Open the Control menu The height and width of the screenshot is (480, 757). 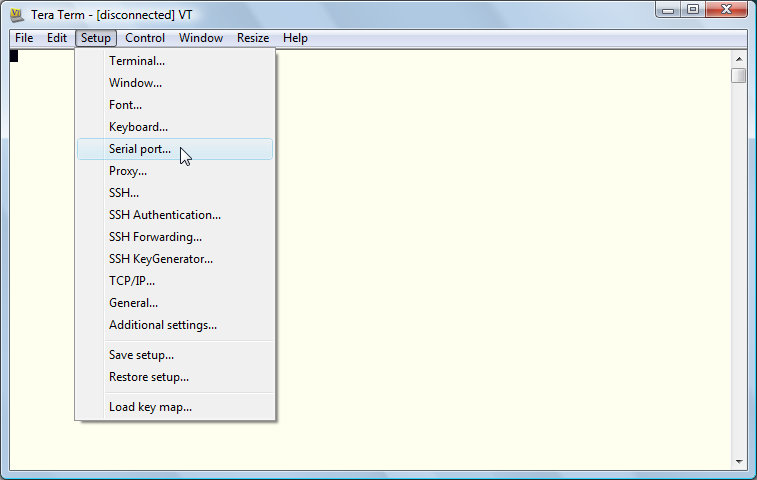coord(145,38)
